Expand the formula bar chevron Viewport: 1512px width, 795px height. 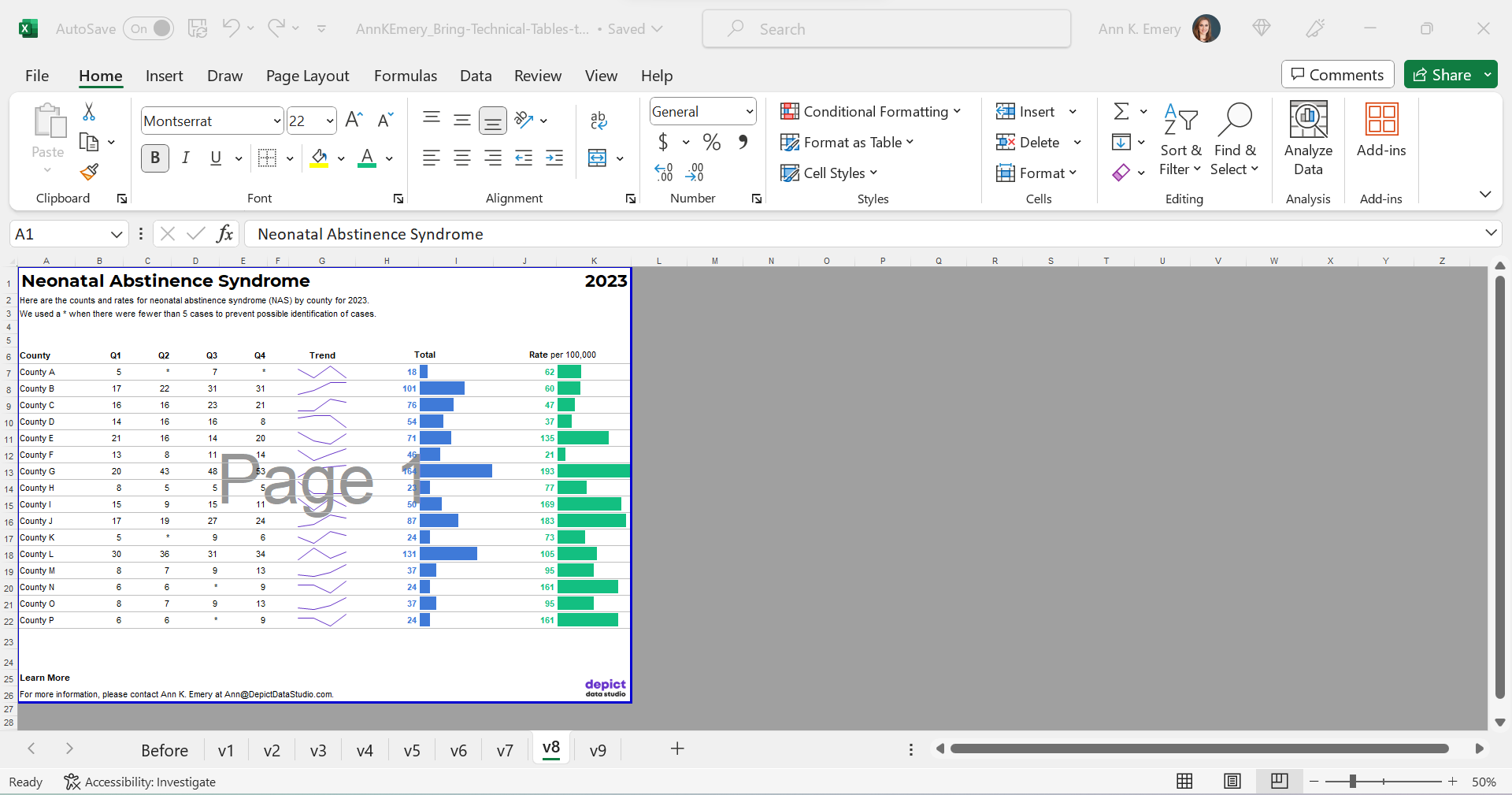click(1491, 232)
